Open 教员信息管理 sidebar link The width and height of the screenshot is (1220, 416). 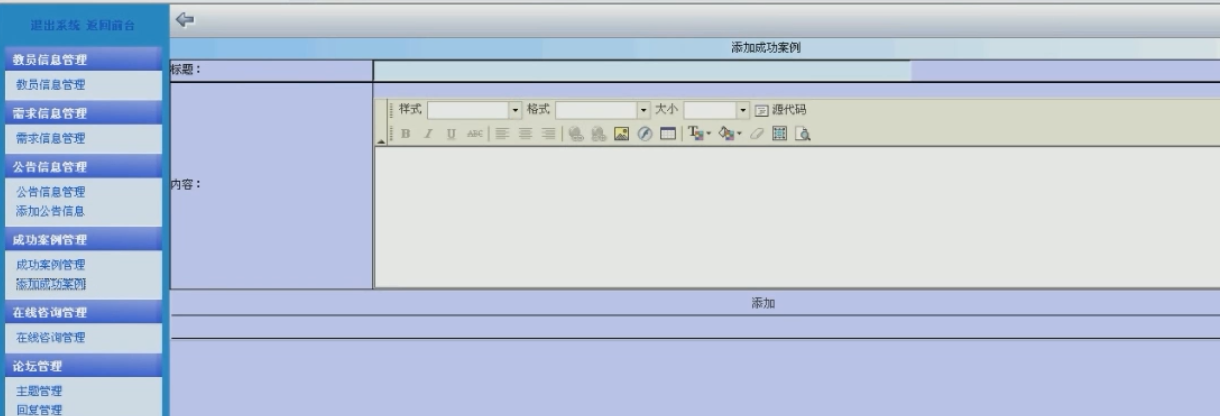(x=51, y=85)
